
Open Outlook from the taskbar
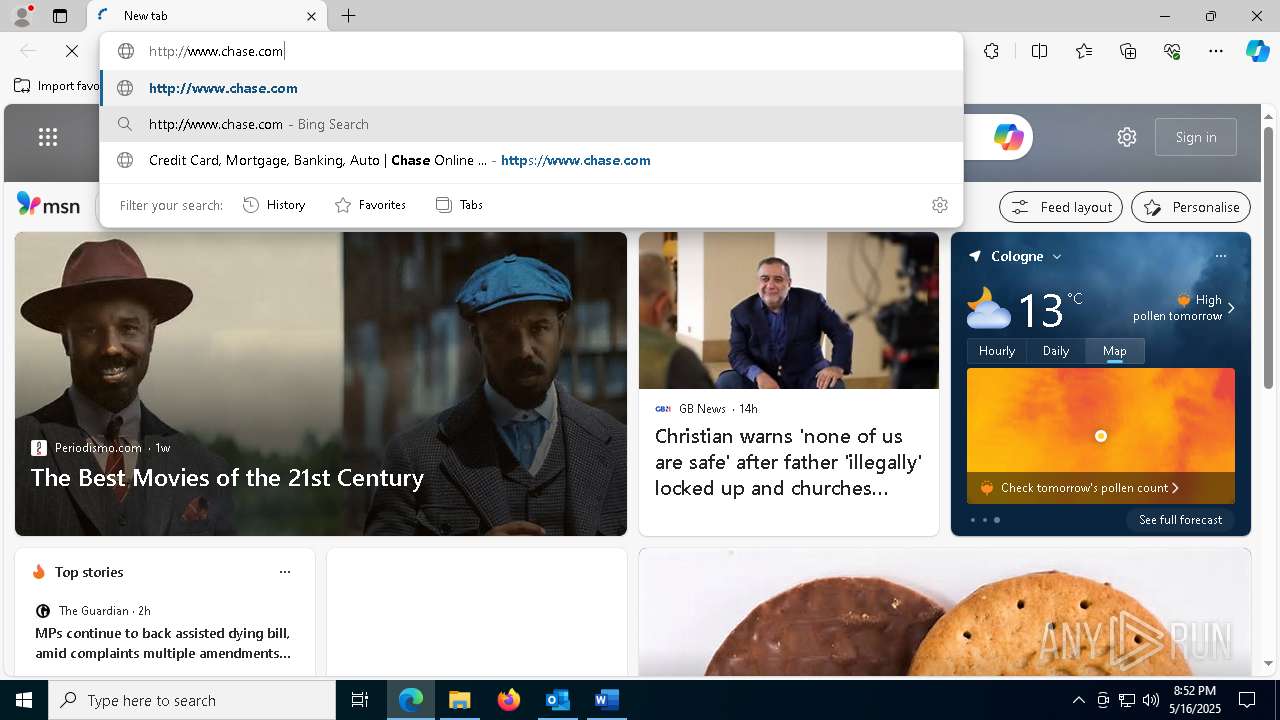[557, 700]
